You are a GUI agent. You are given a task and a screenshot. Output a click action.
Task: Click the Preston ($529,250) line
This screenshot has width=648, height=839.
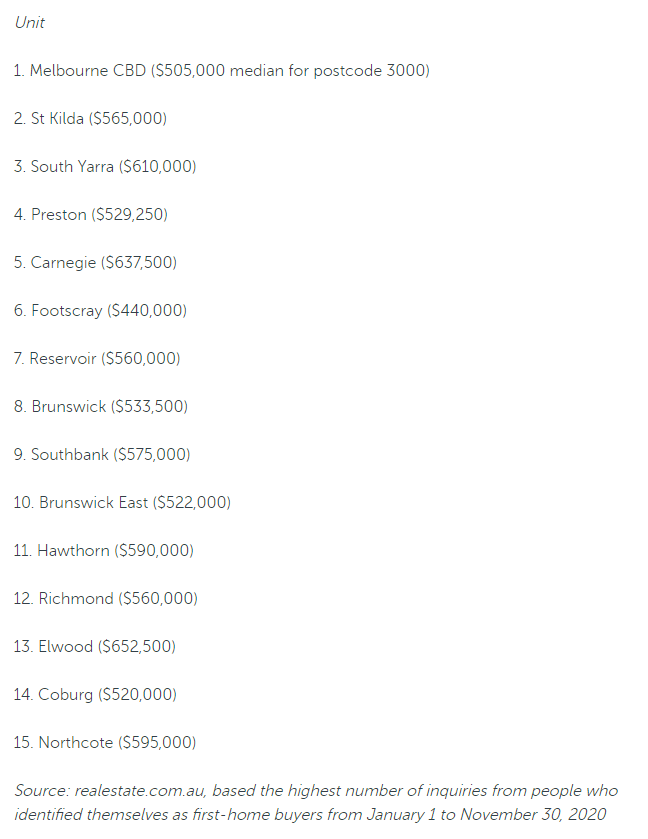click(x=91, y=215)
